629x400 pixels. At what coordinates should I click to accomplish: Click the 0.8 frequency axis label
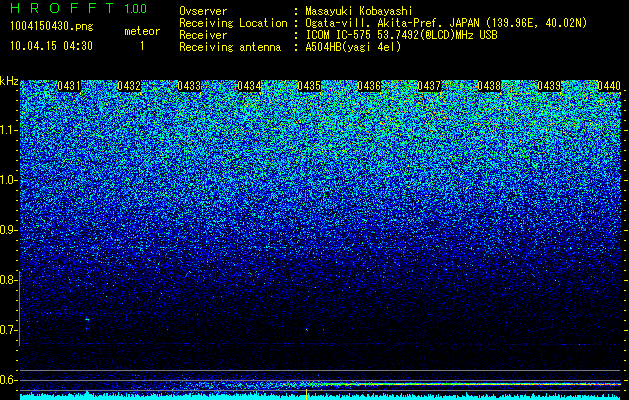pos(8,280)
